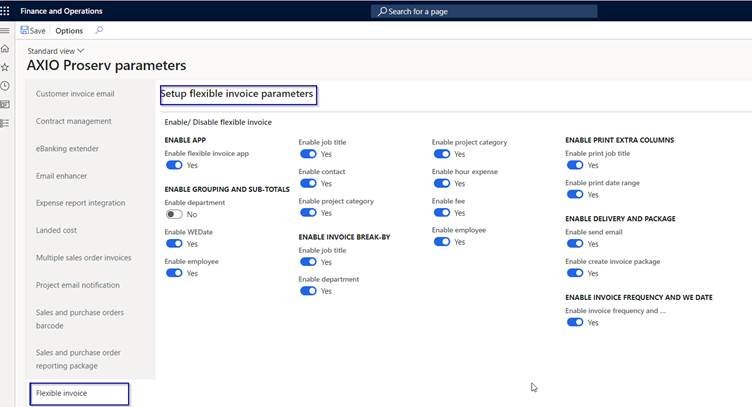The image size is (752, 407).
Task: Select the Flexible invoice tab
Action: [x=78, y=393]
